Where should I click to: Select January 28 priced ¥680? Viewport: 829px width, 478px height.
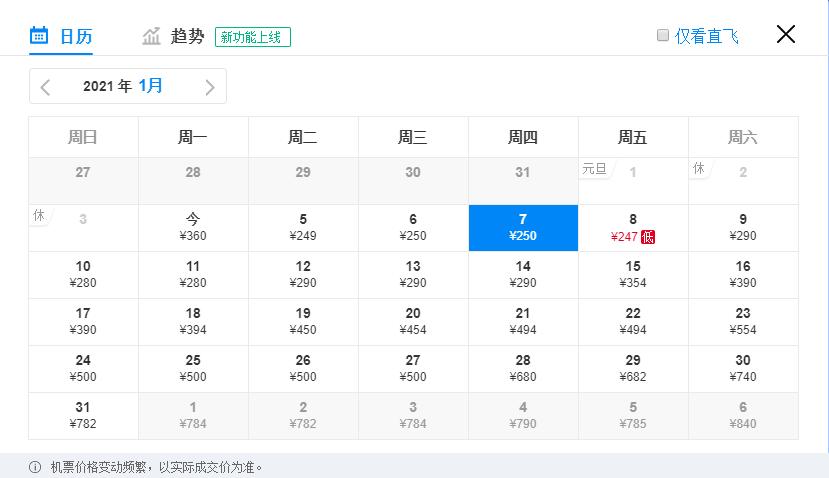click(523, 369)
